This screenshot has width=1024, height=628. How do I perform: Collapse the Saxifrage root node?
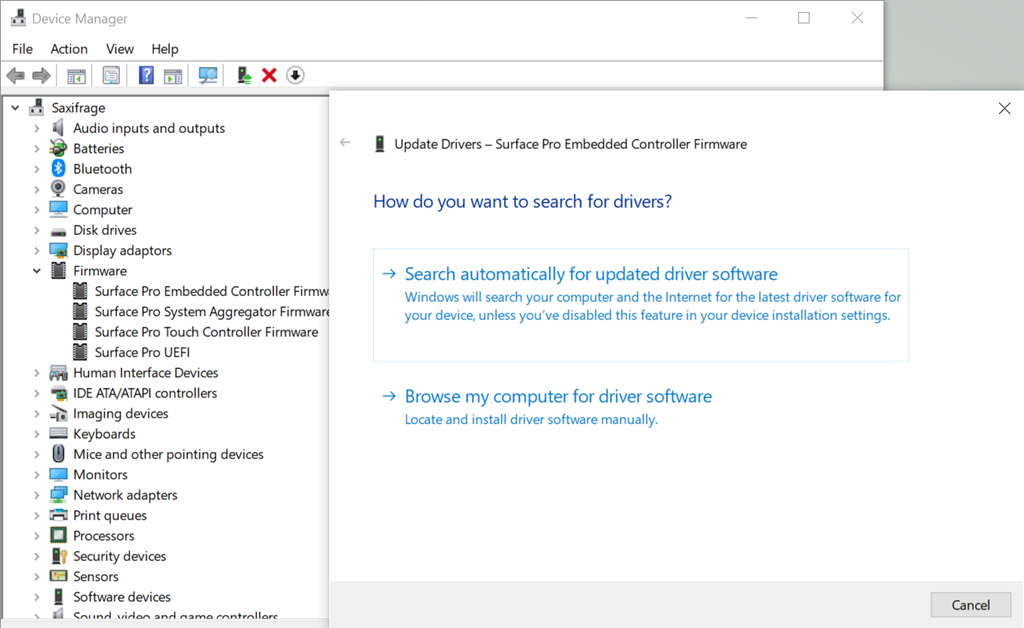click(x=16, y=108)
